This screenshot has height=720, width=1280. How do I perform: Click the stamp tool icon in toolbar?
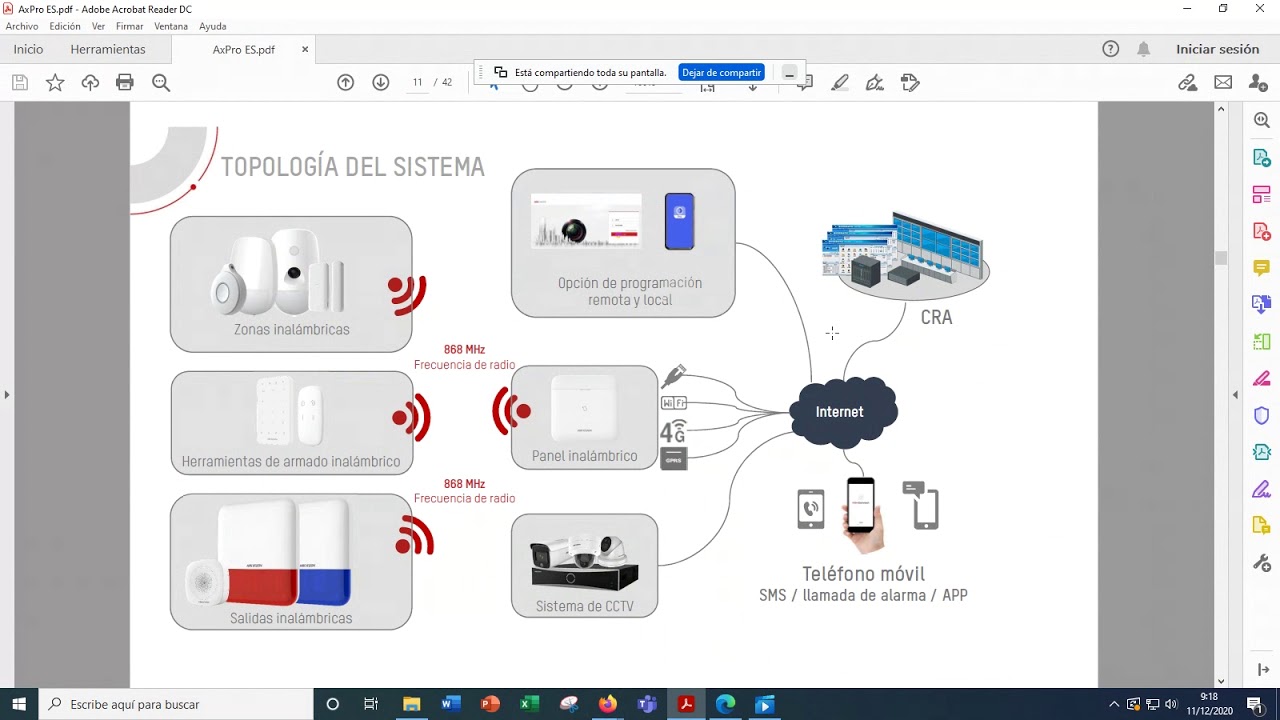(x=910, y=83)
